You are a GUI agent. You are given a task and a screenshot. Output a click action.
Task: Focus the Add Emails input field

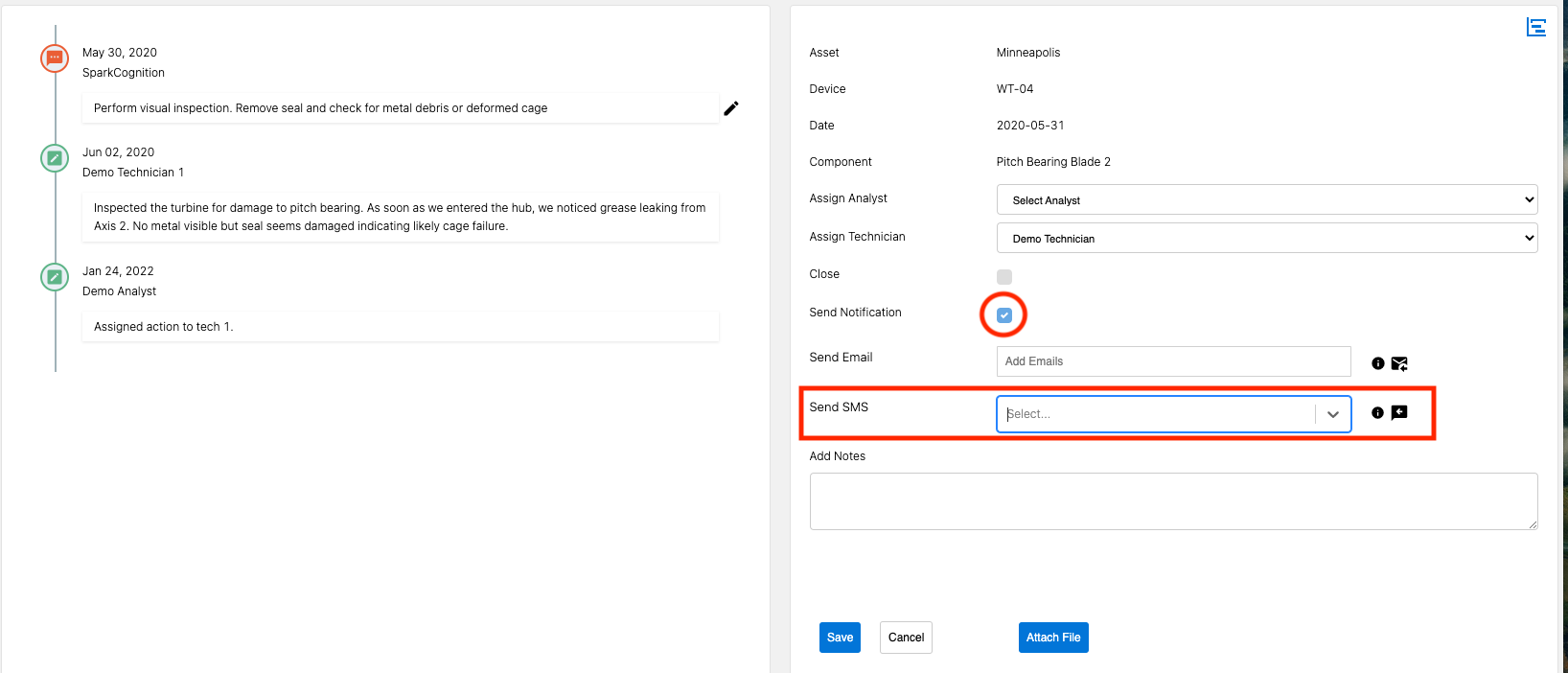click(x=1174, y=361)
